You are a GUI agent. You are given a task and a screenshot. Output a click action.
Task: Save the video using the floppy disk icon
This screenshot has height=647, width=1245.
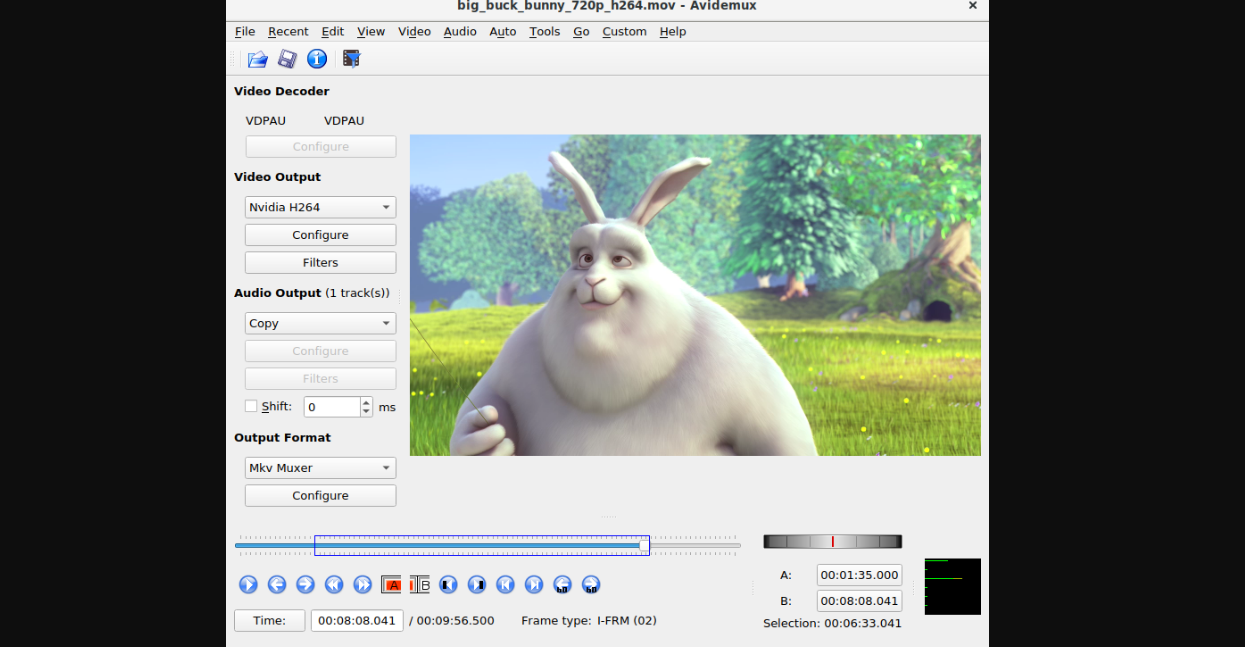coord(287,59)
